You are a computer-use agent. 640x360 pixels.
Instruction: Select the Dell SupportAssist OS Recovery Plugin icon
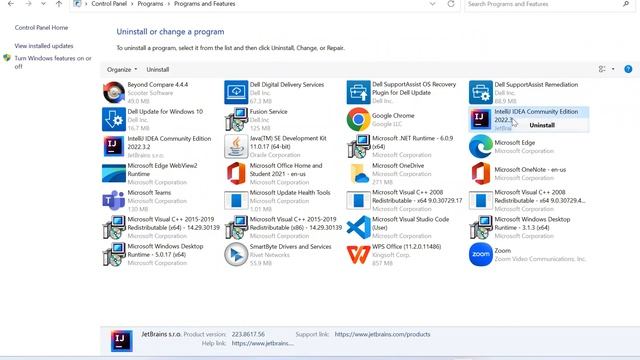(358, 92)
